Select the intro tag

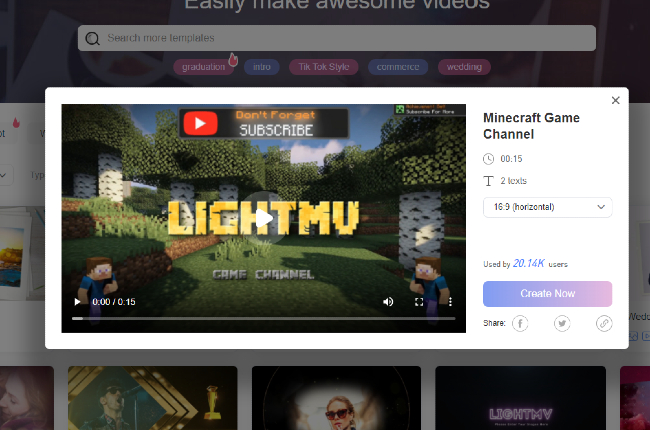click(262, 67)
